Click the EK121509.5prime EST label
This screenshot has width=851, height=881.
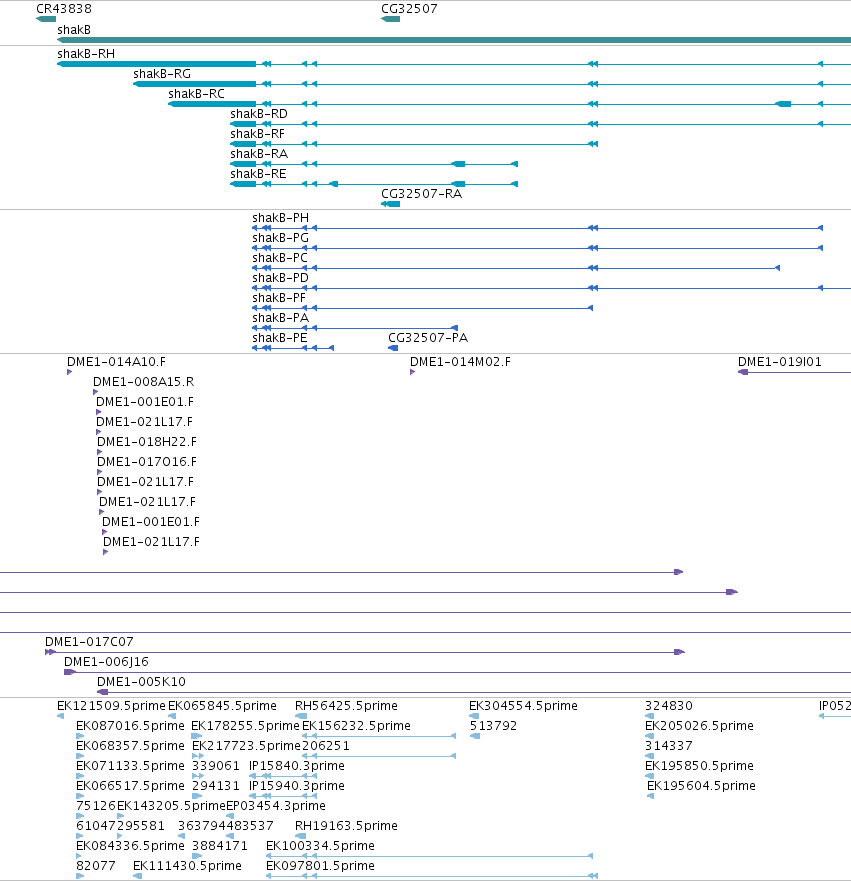(x=111, y=706)
